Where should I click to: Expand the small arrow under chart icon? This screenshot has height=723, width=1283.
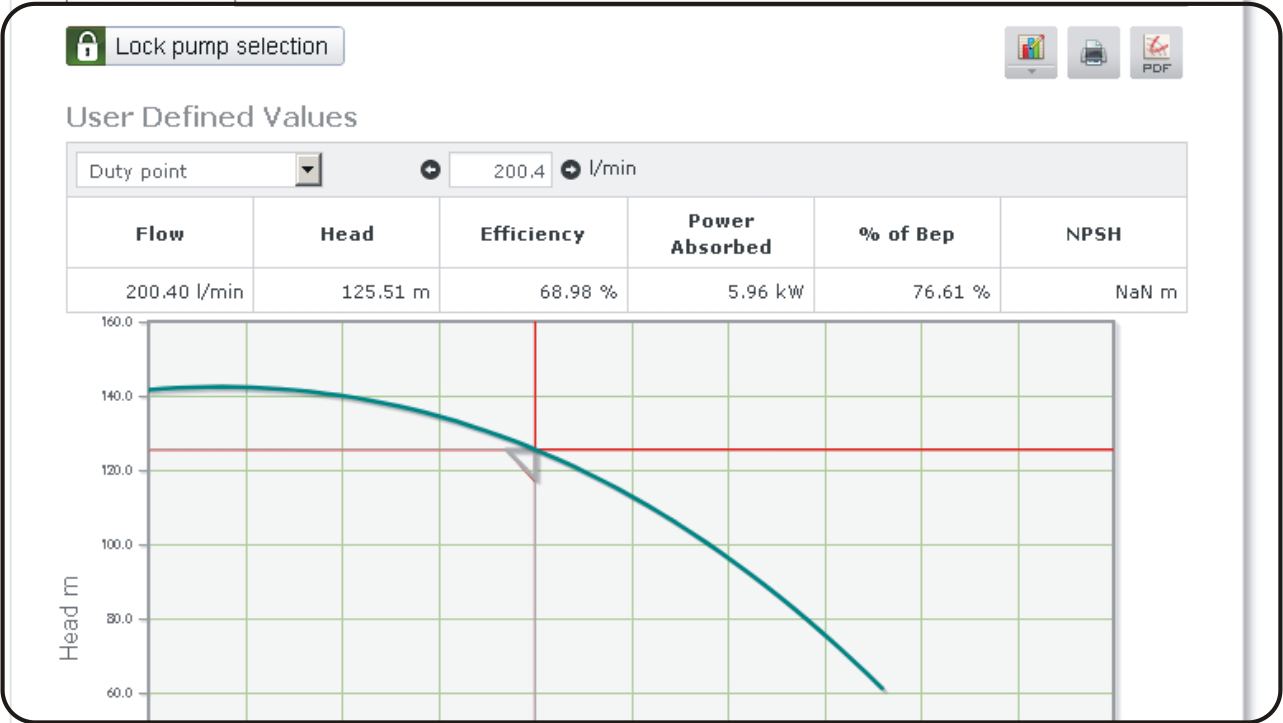click(x=1030, y=72)
